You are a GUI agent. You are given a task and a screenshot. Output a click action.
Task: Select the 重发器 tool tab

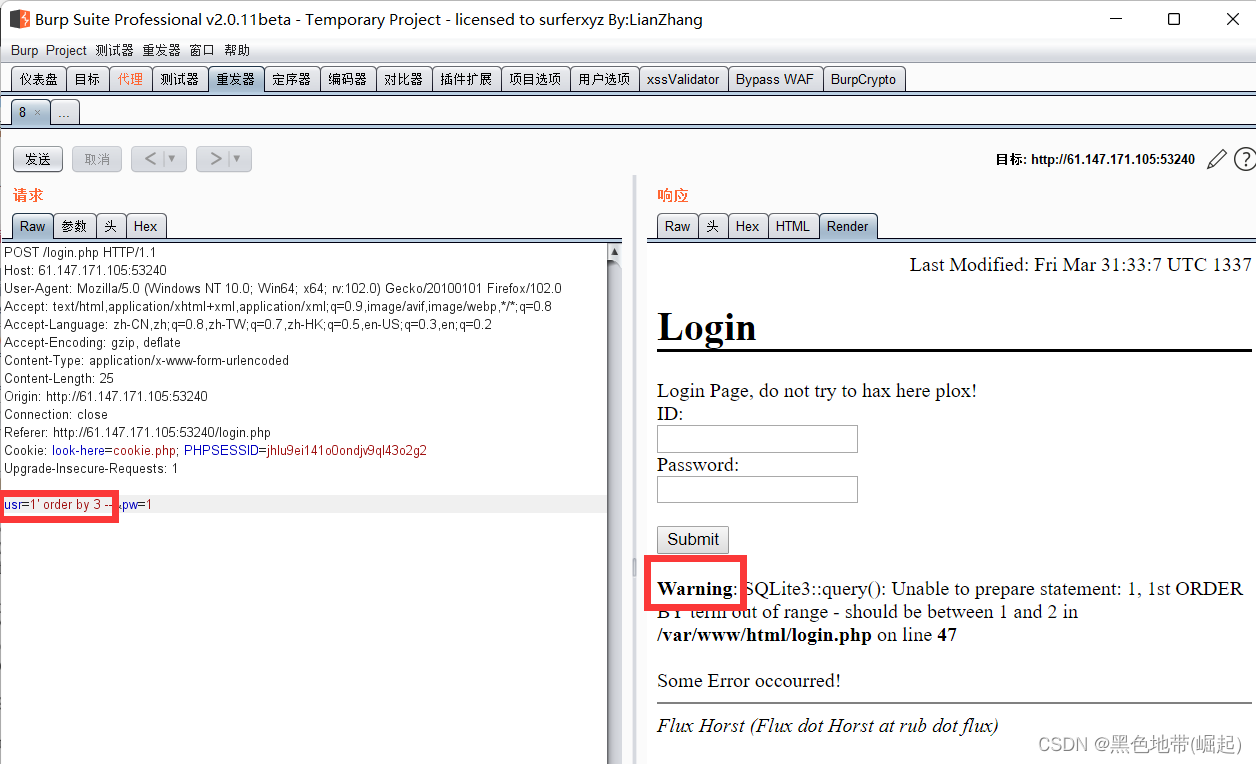[236, 79]
